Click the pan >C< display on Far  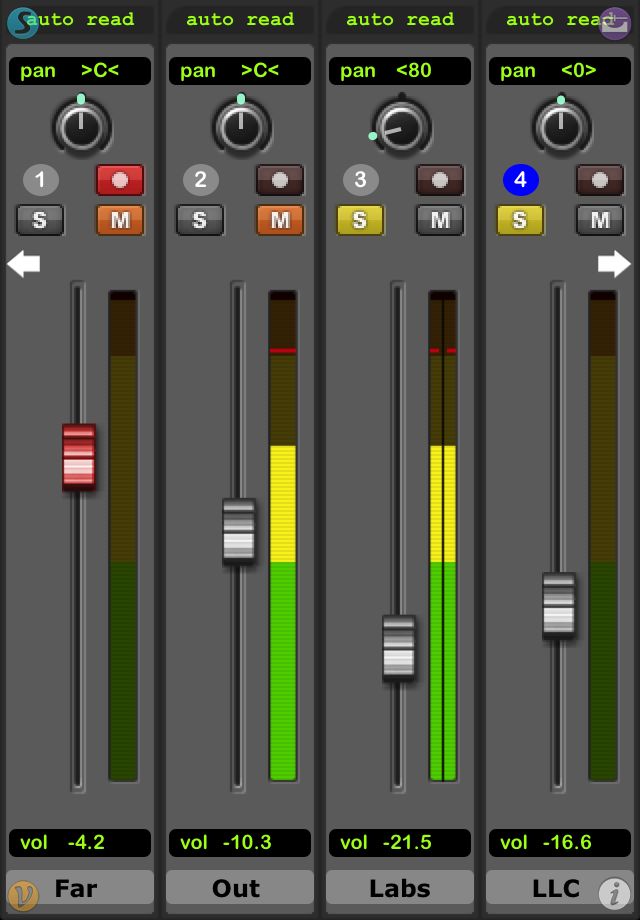(x=80, y=71)
